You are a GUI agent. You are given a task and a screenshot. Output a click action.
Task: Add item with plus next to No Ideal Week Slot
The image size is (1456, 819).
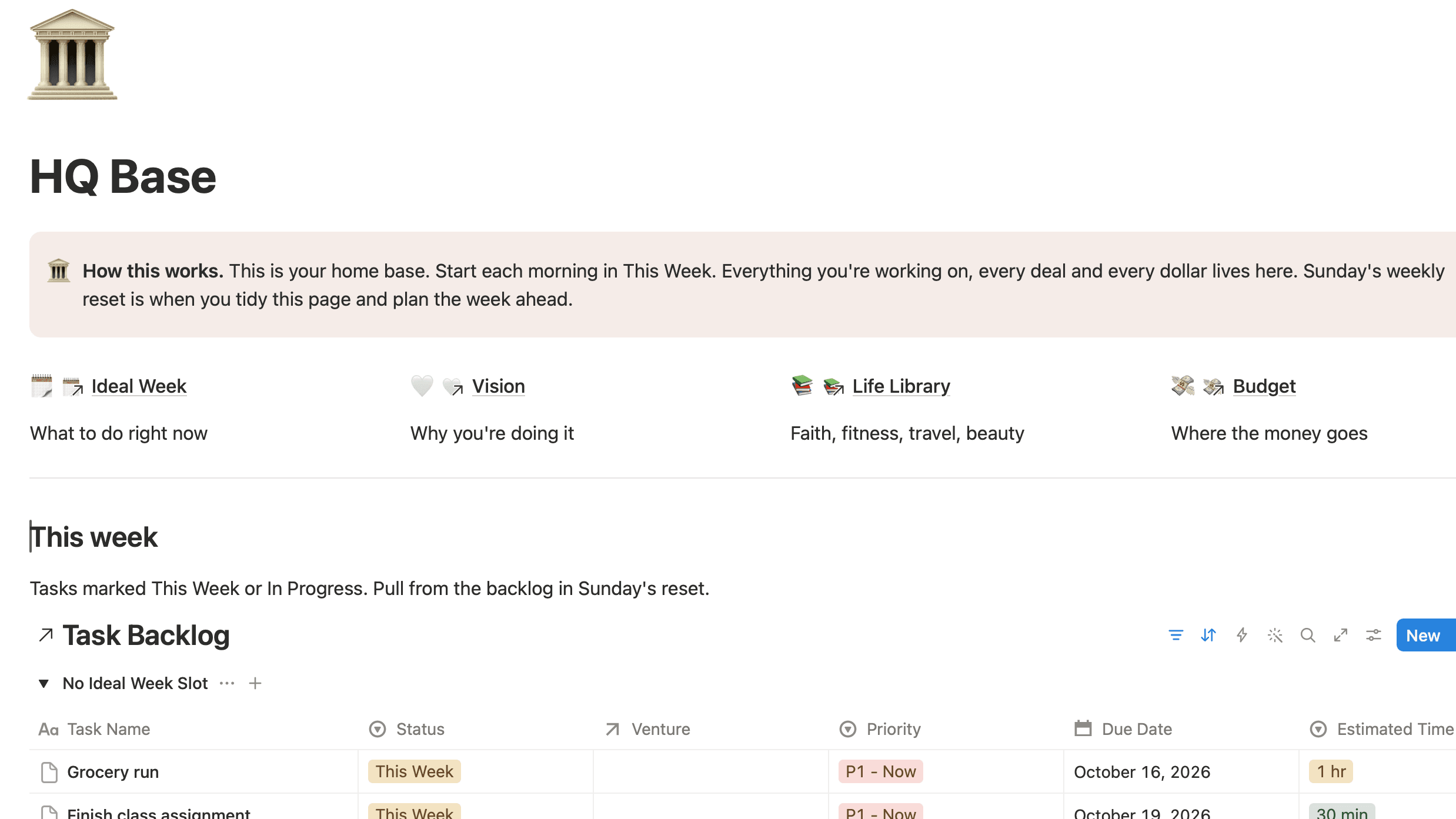tap(255, 683)
